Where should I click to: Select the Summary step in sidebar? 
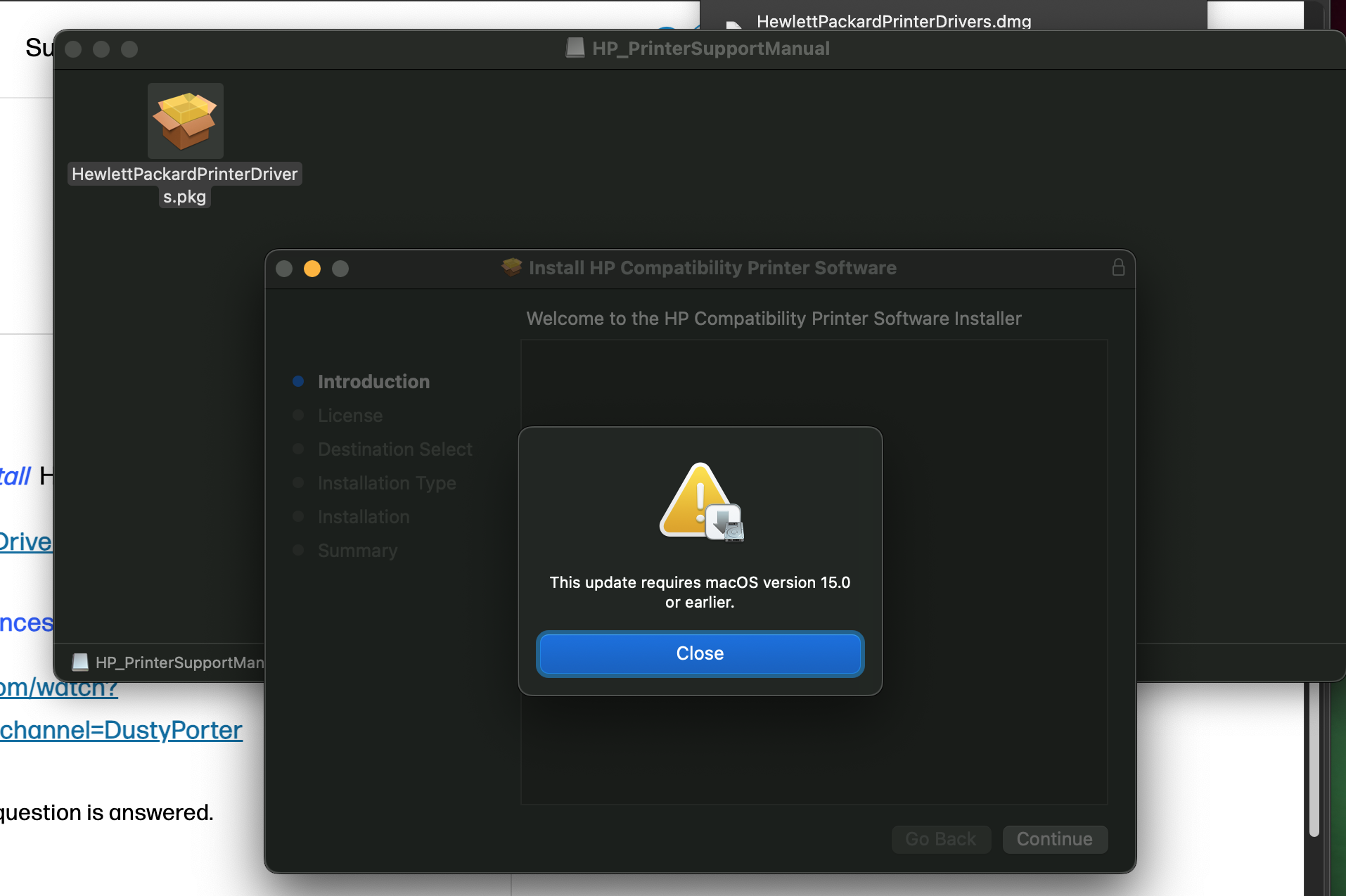point(357,551)
